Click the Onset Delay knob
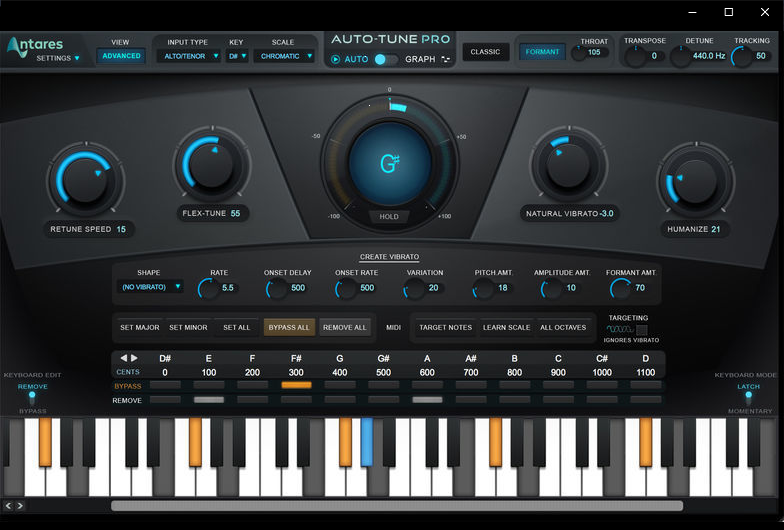 coord(277,288)
